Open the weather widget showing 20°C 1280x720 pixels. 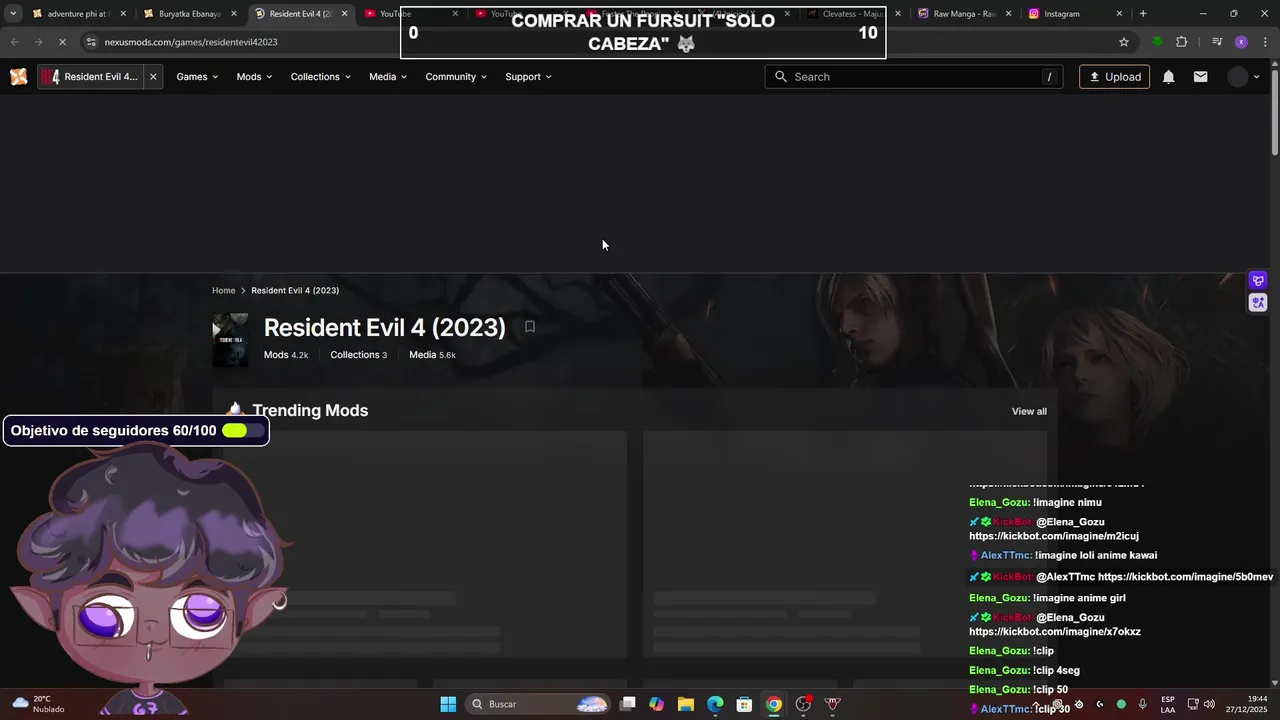pos(38,704)
